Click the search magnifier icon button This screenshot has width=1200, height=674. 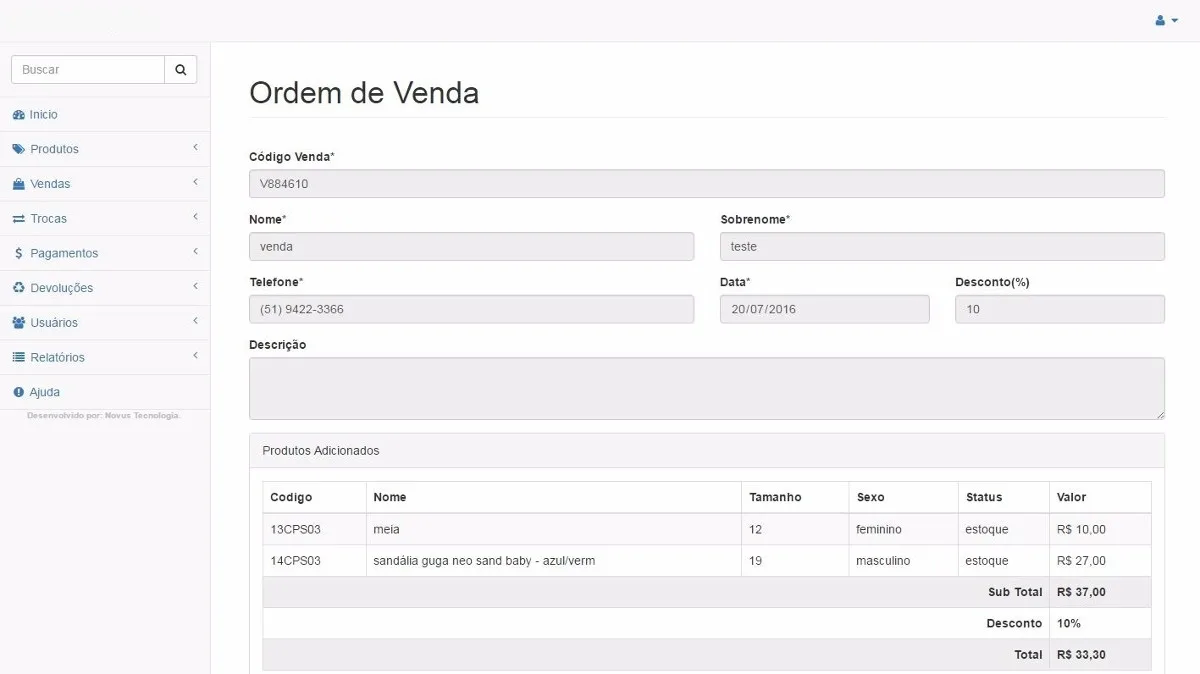181,70
